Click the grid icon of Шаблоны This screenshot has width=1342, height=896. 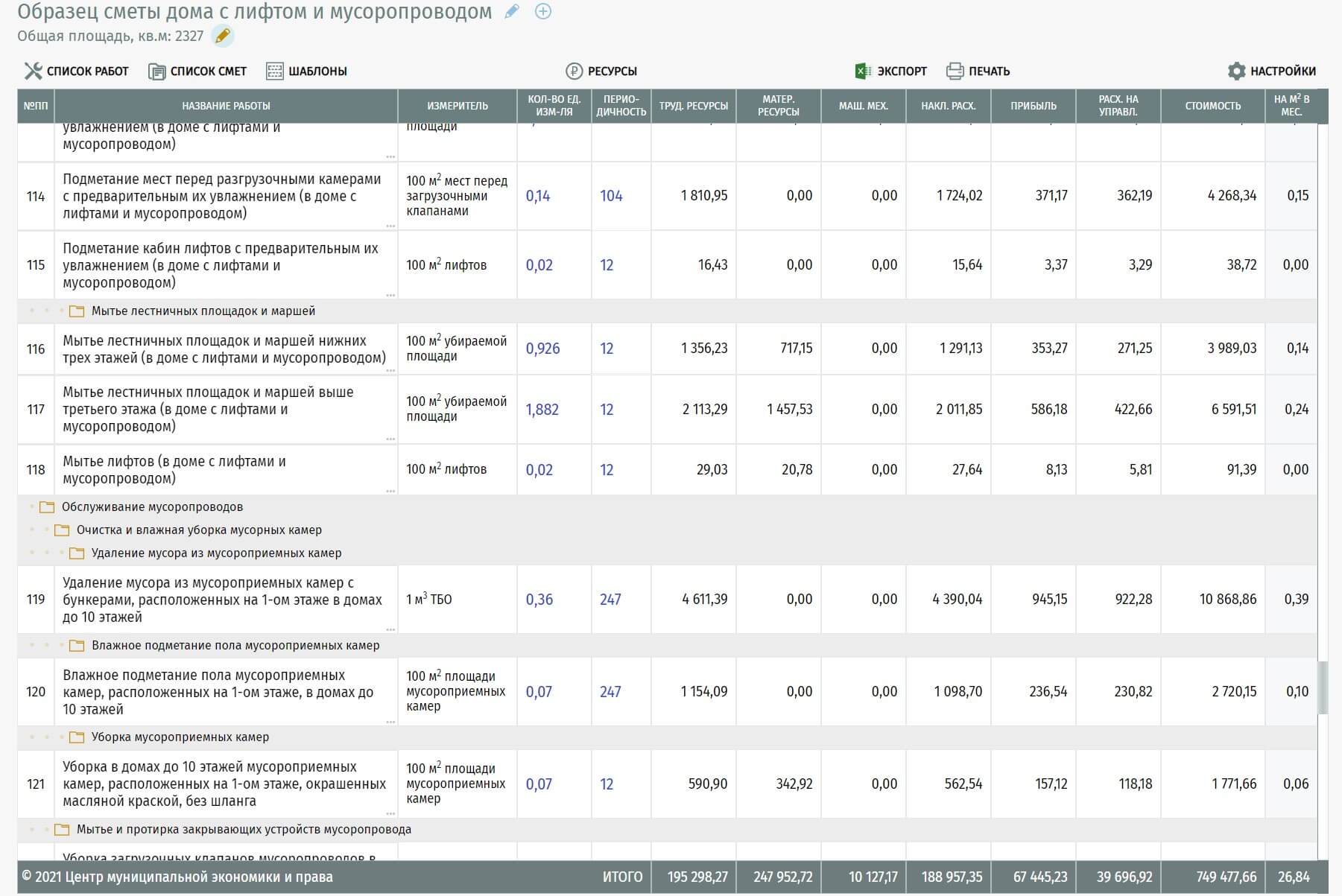[275, 72]
